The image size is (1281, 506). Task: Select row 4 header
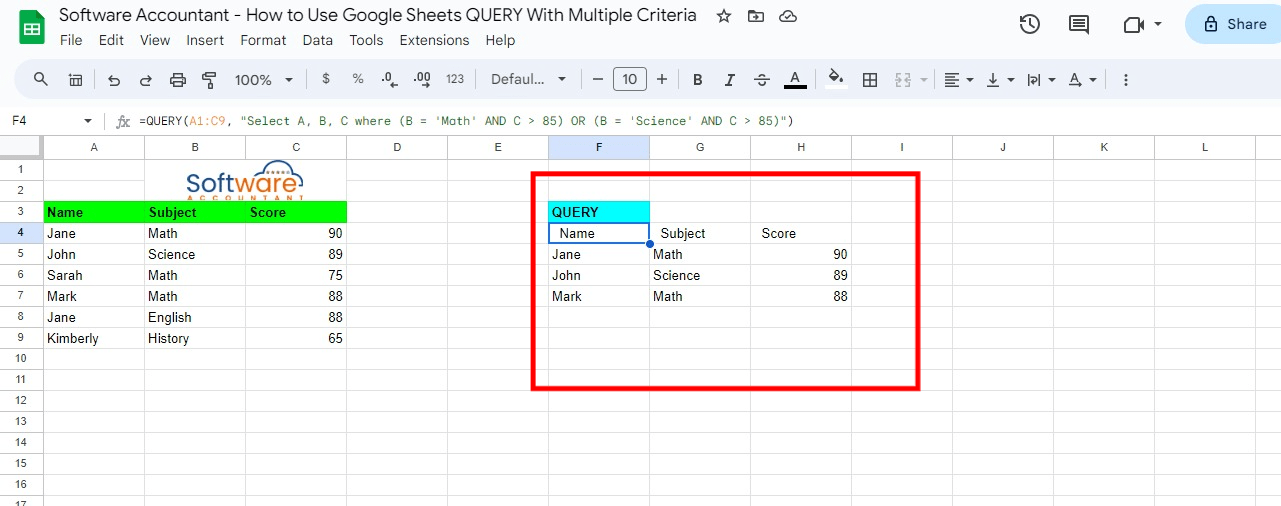[21, 233]
